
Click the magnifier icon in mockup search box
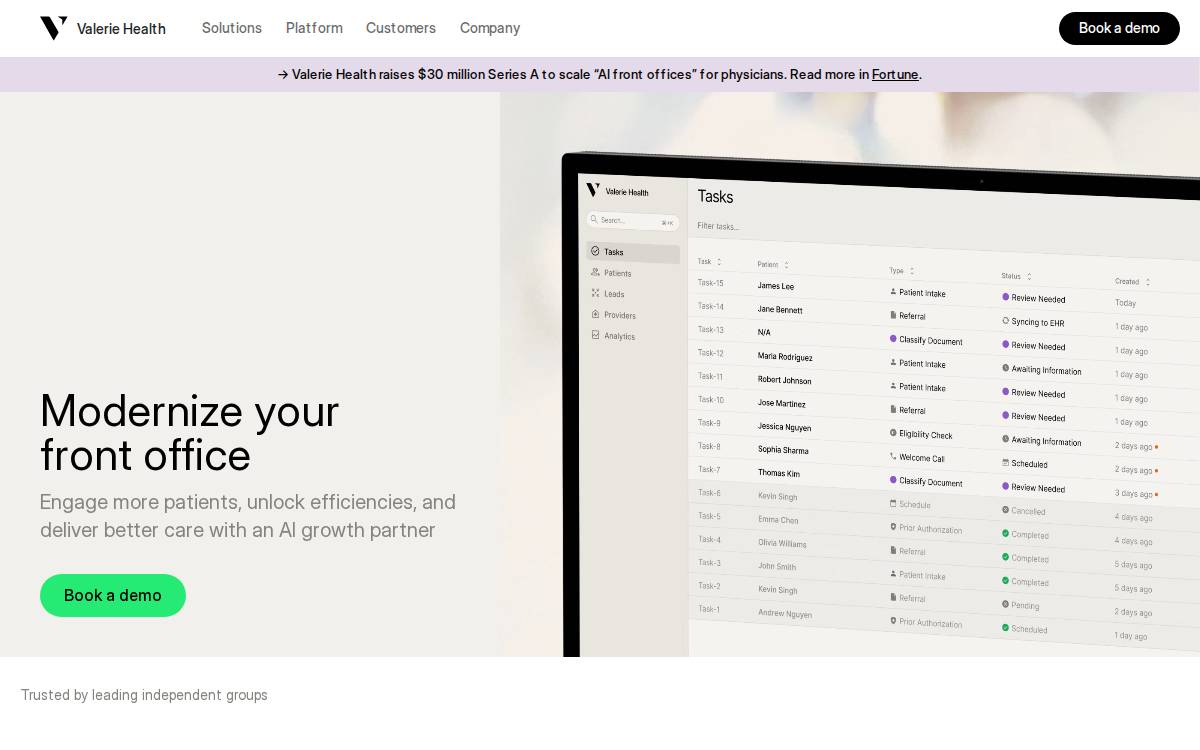coord(594,219)
